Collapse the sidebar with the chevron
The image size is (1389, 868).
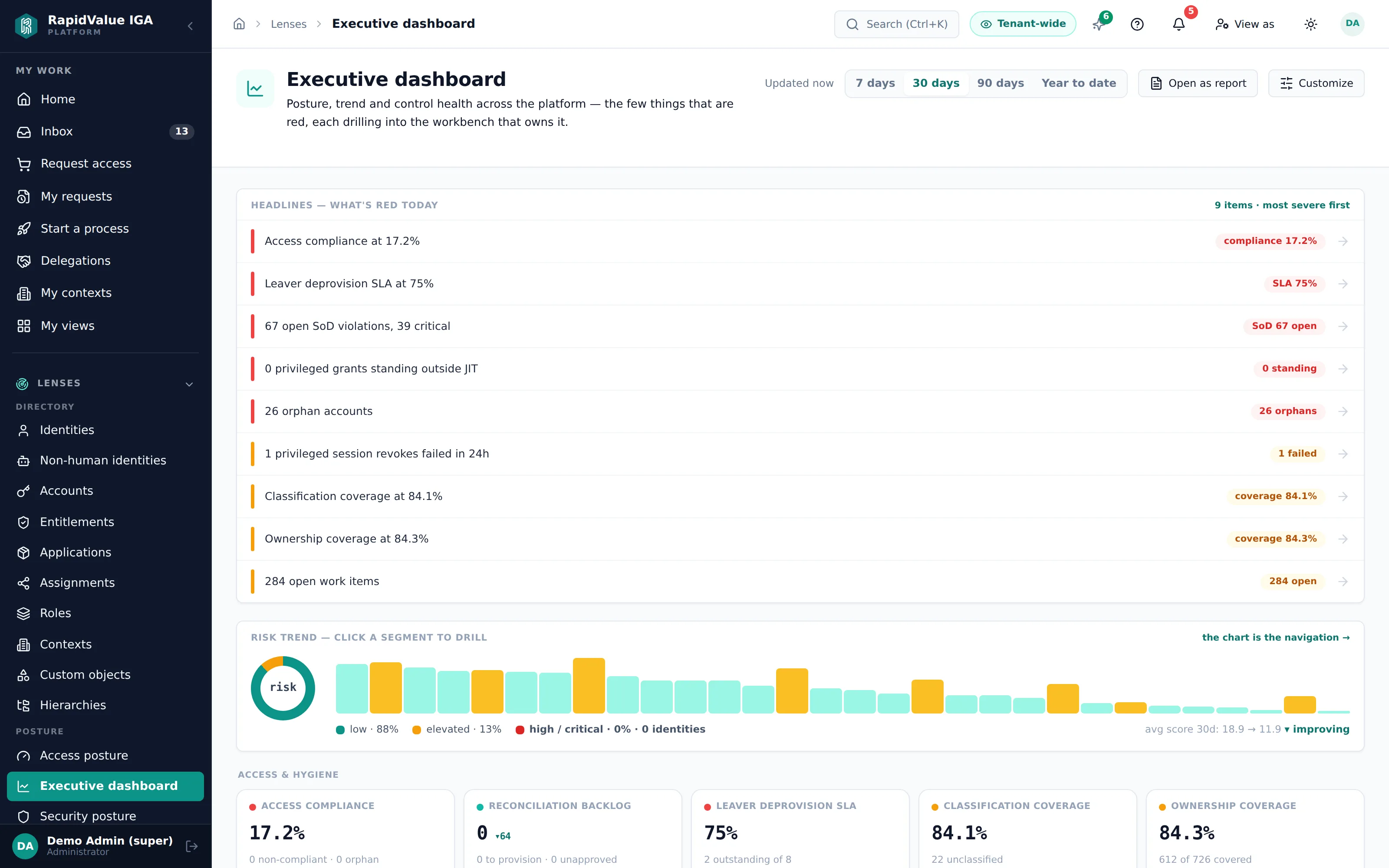190,26
